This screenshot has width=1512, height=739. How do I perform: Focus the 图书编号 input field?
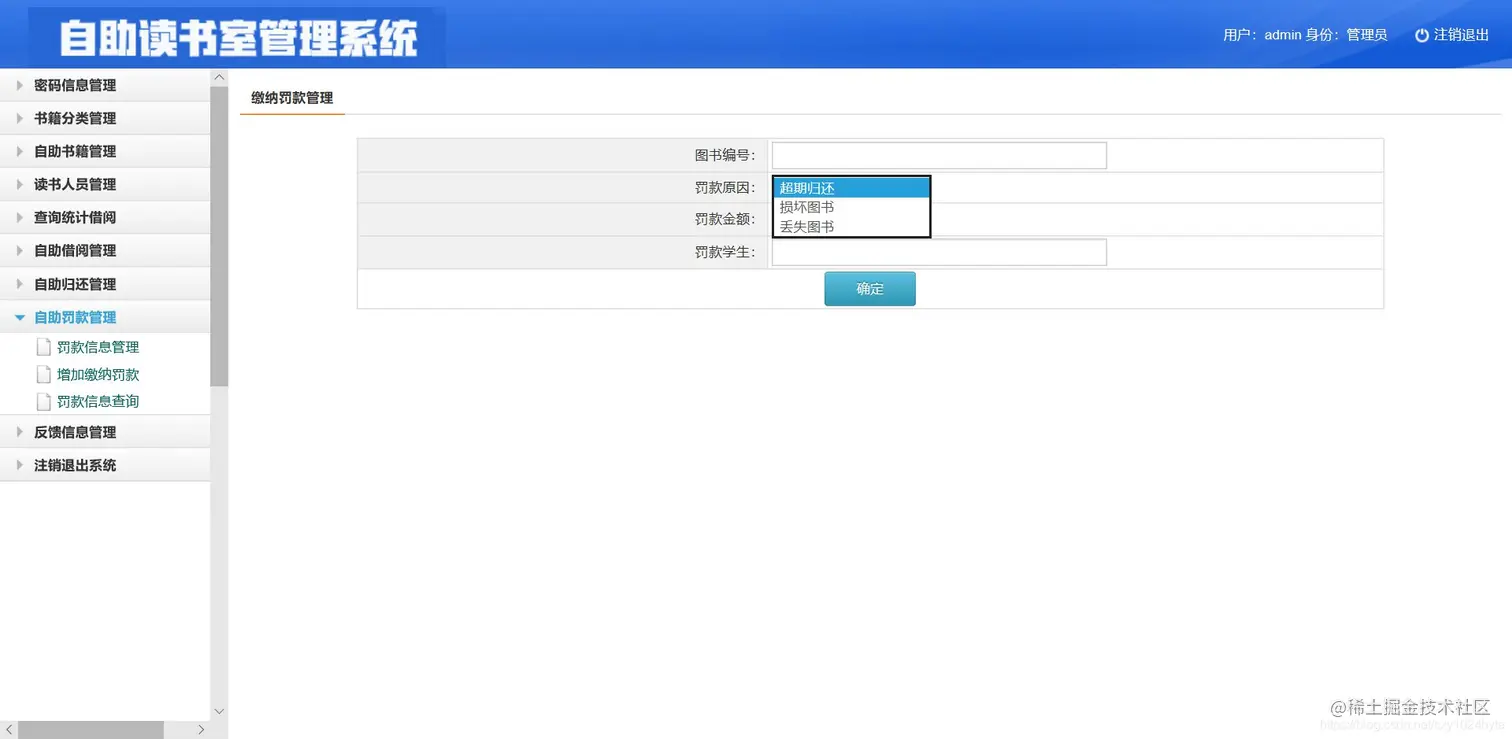pos(939,155)
